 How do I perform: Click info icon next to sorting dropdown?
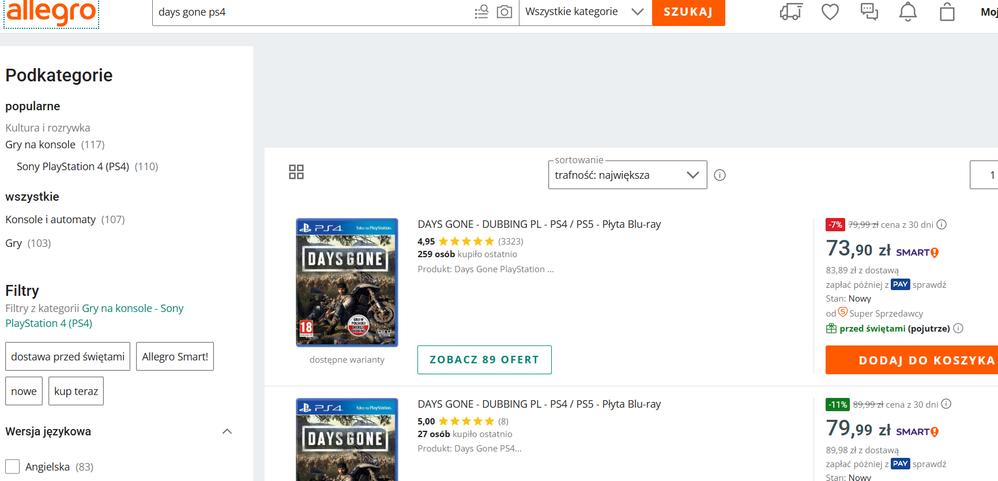coord(720,175)
